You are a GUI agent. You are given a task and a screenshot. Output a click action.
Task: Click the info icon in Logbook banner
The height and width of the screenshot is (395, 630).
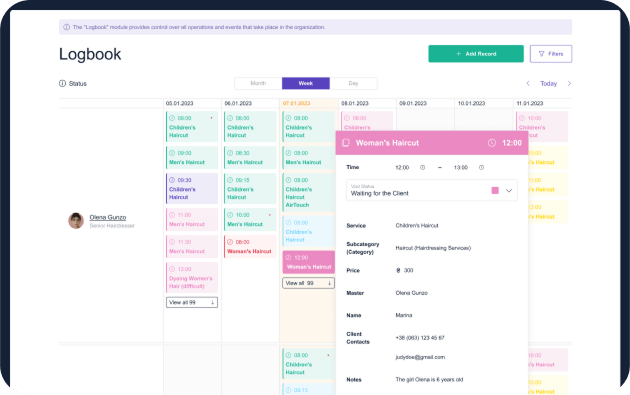coord(67,27)
